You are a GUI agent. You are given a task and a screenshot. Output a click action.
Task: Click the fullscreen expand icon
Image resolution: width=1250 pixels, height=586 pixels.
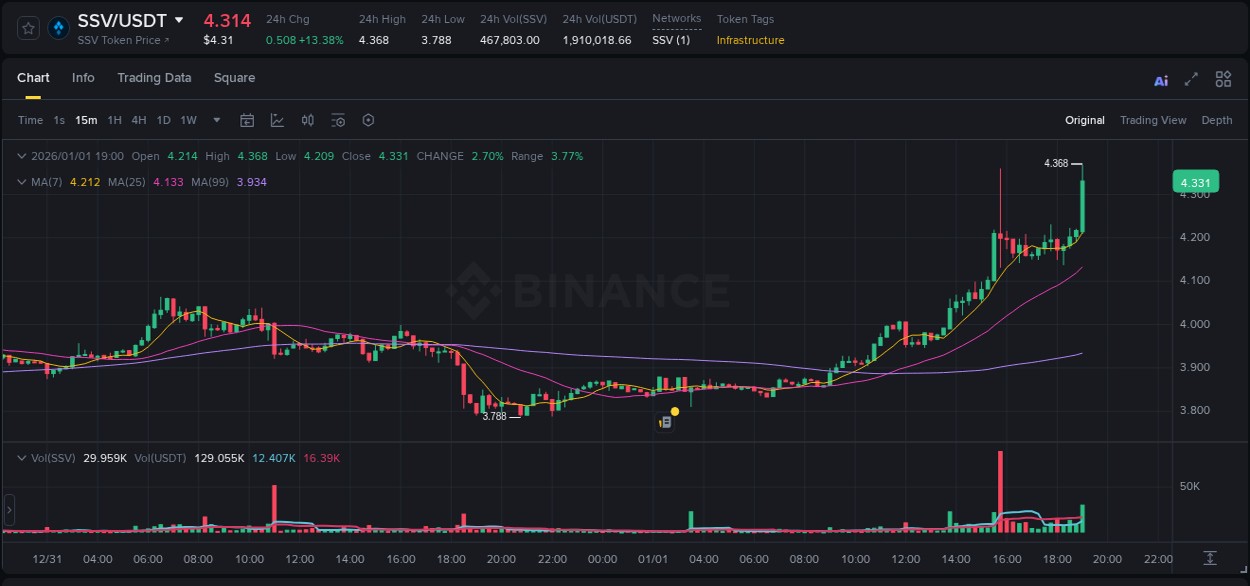point(1190,79)
